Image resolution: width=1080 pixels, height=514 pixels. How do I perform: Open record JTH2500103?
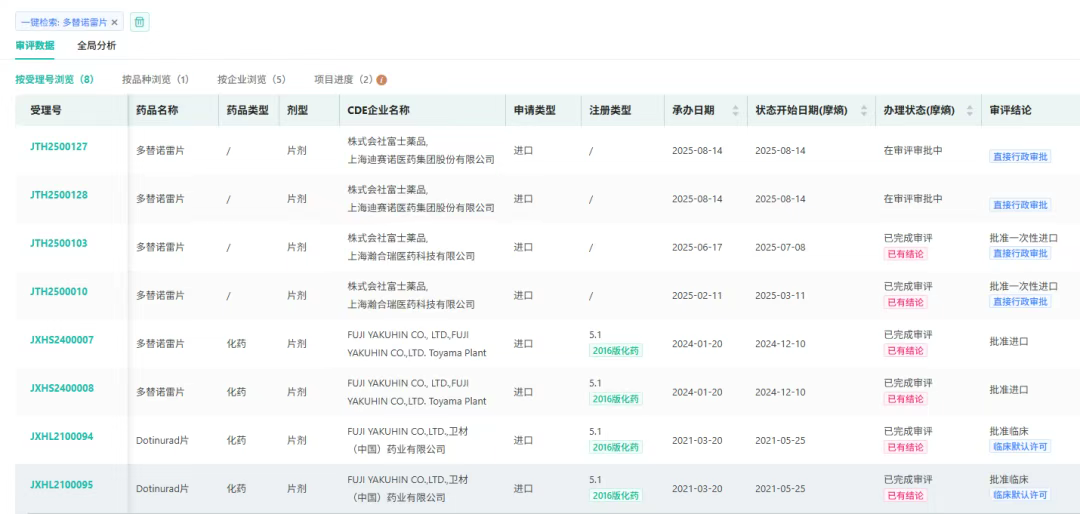(58, 243)
